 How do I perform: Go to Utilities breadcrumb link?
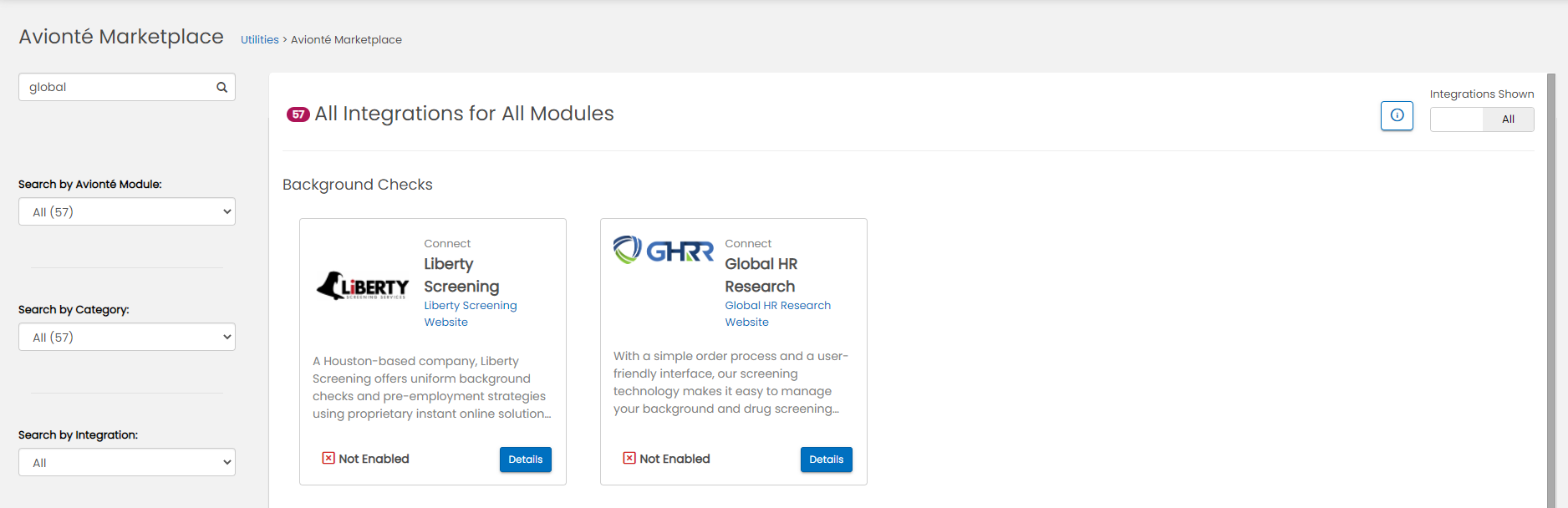pos(260,39)
